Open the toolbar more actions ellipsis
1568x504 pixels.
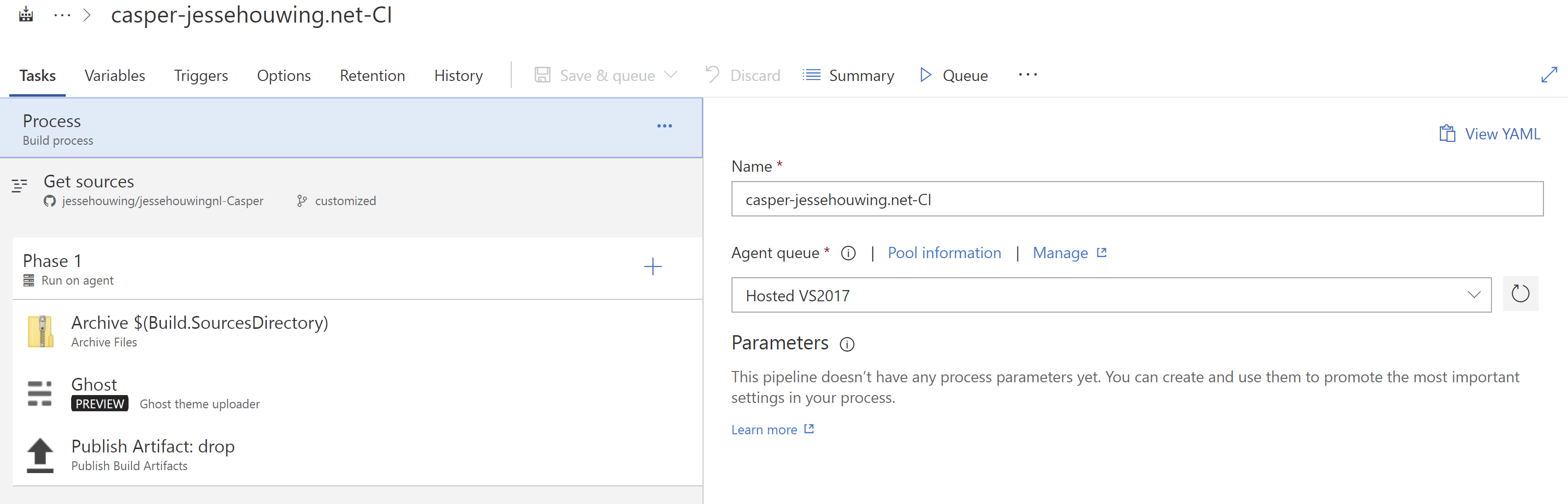pos(1027,75)
